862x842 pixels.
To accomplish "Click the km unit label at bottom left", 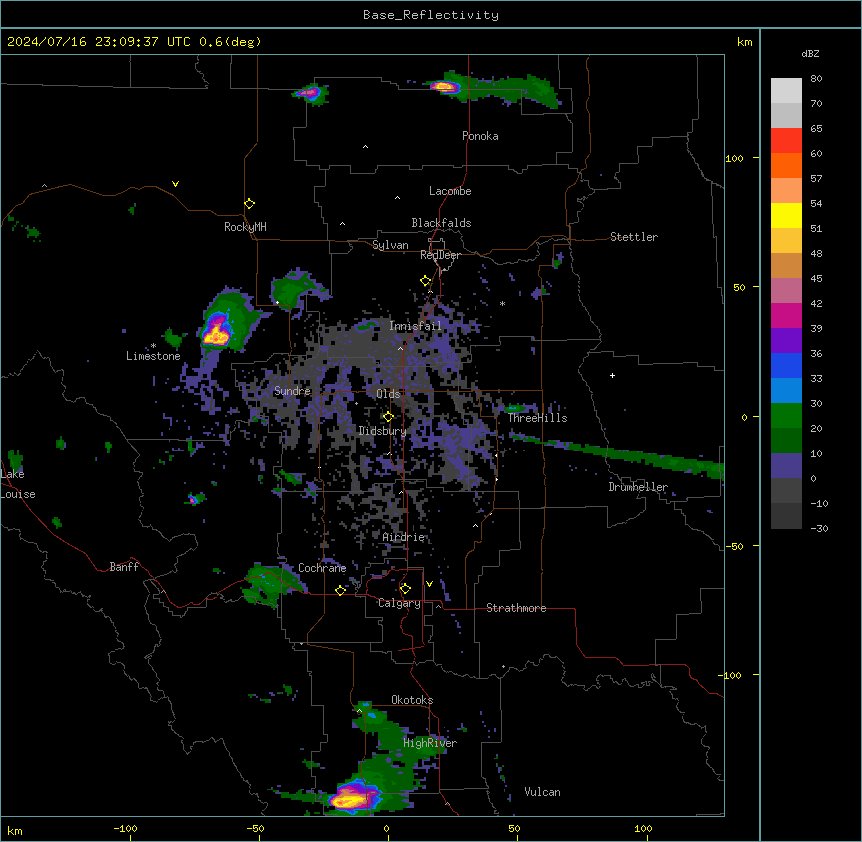I will click(x=15, y=831).
